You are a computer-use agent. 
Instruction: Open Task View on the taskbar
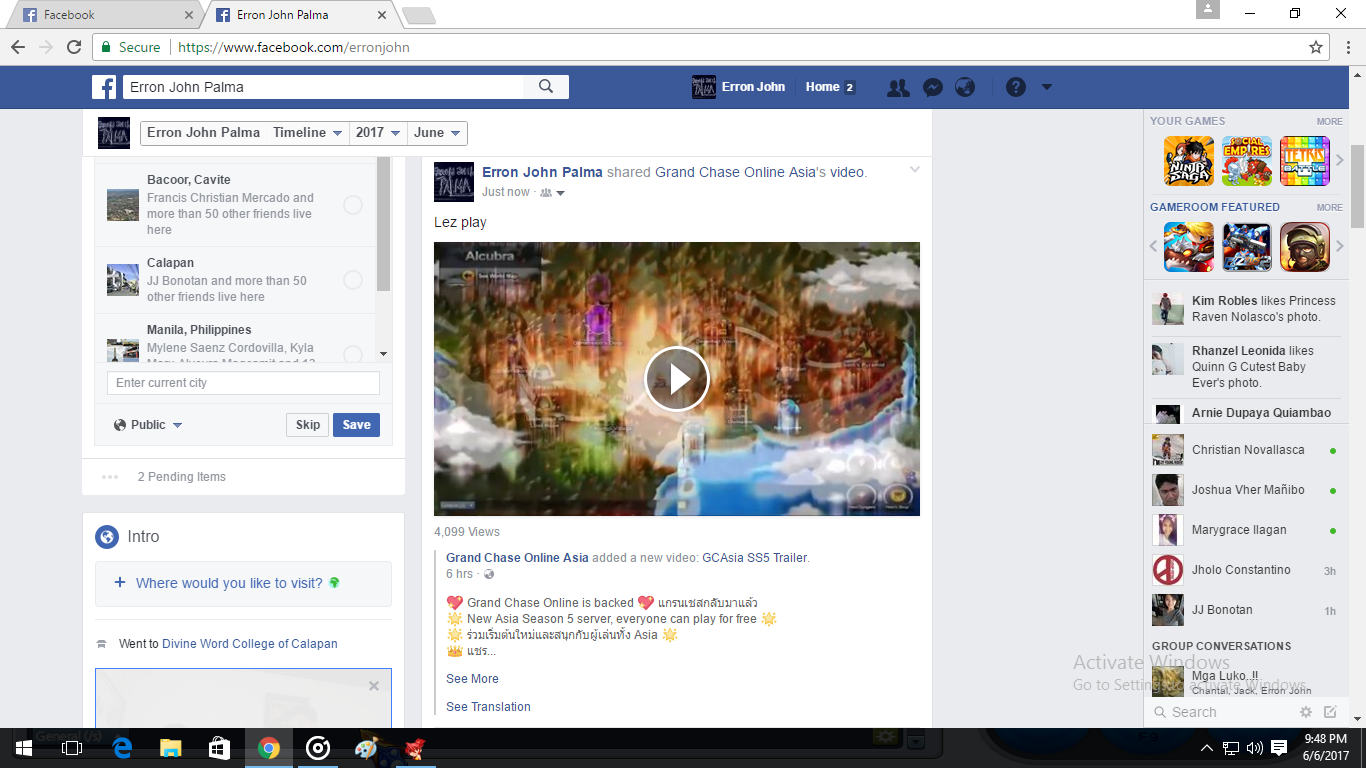(72, 748)
